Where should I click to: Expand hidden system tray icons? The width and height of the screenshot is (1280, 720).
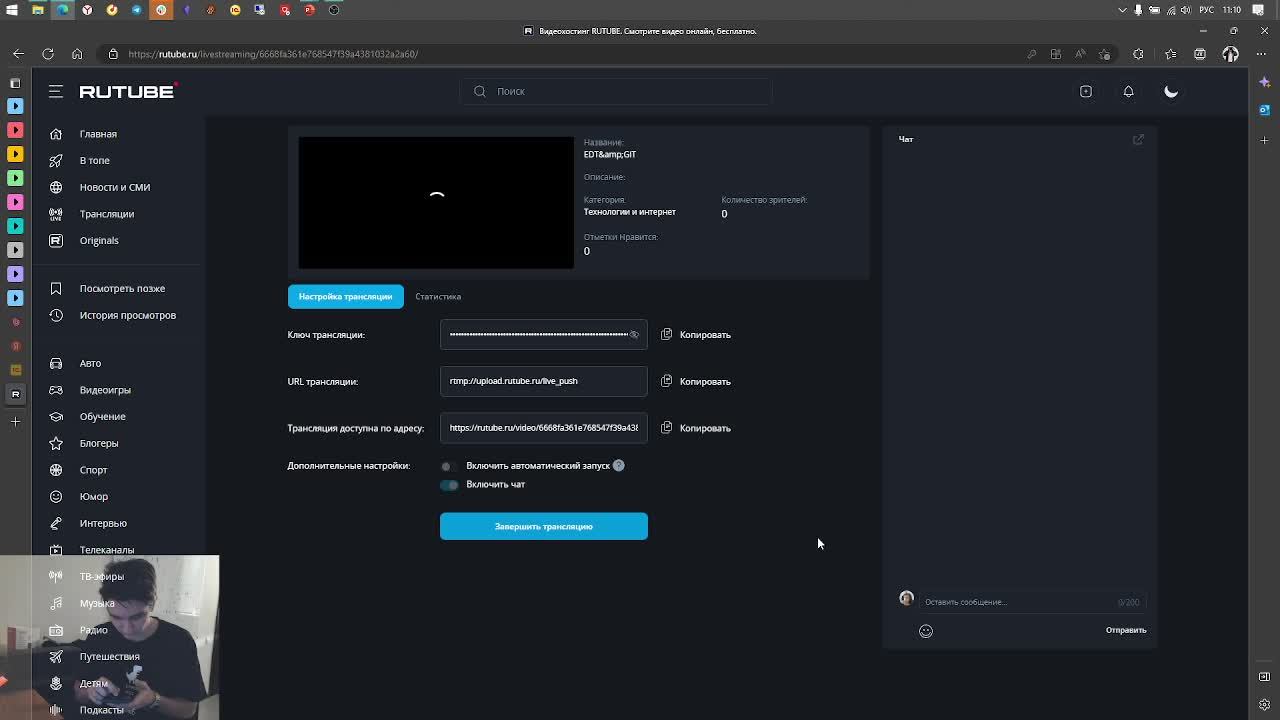(x=1122, y=10)
